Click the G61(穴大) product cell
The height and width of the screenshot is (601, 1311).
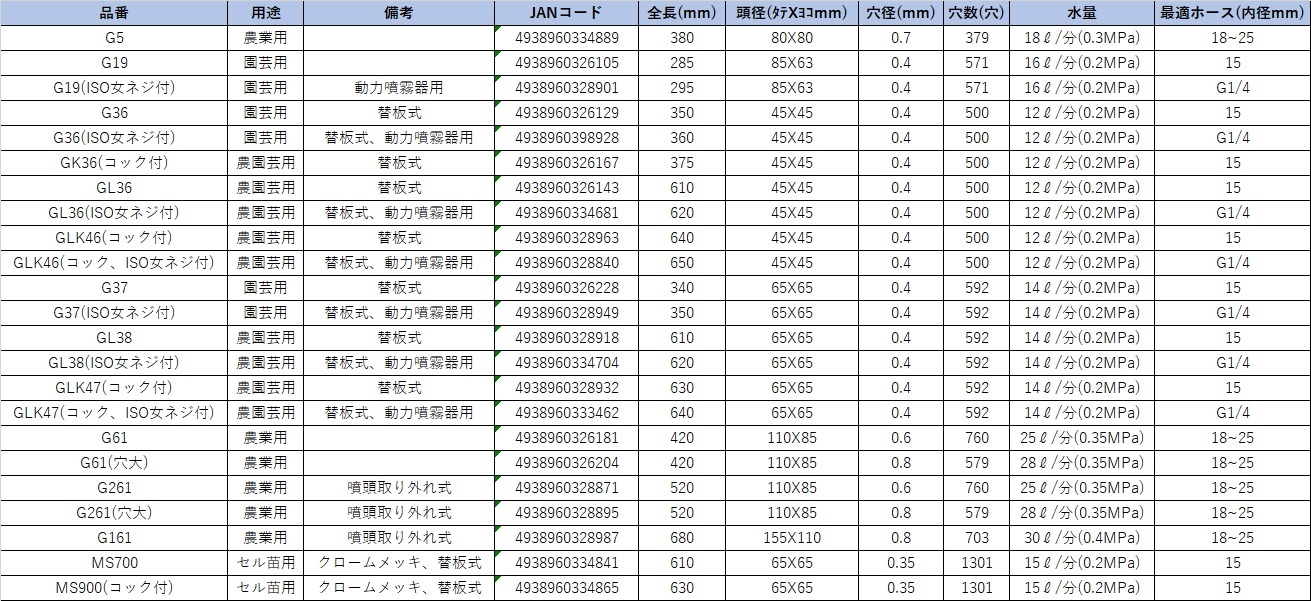pos(114,463)
